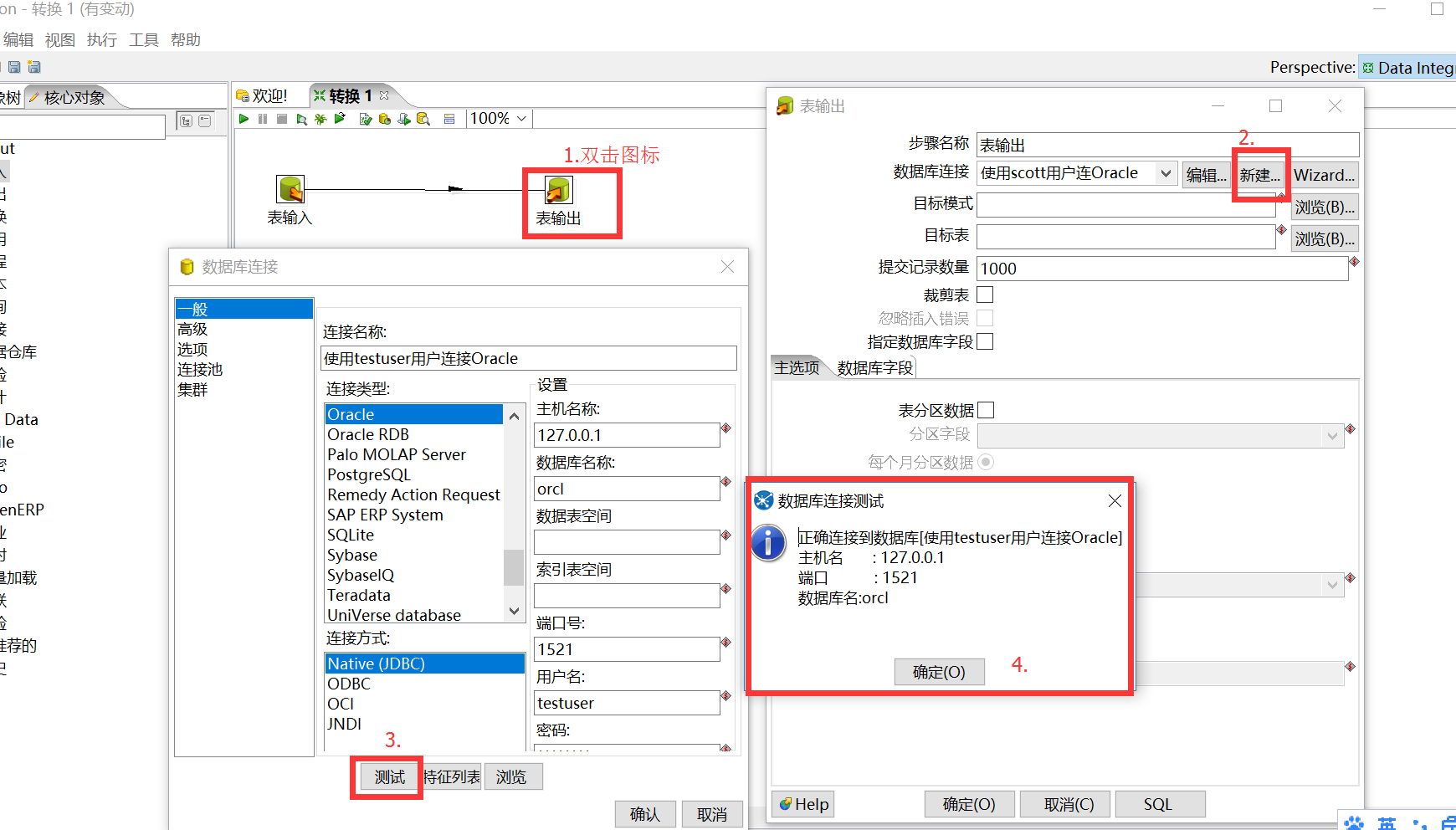The image size is (1456, 830).
Task: Click the show results panel icon
Action: coord(449,119)
